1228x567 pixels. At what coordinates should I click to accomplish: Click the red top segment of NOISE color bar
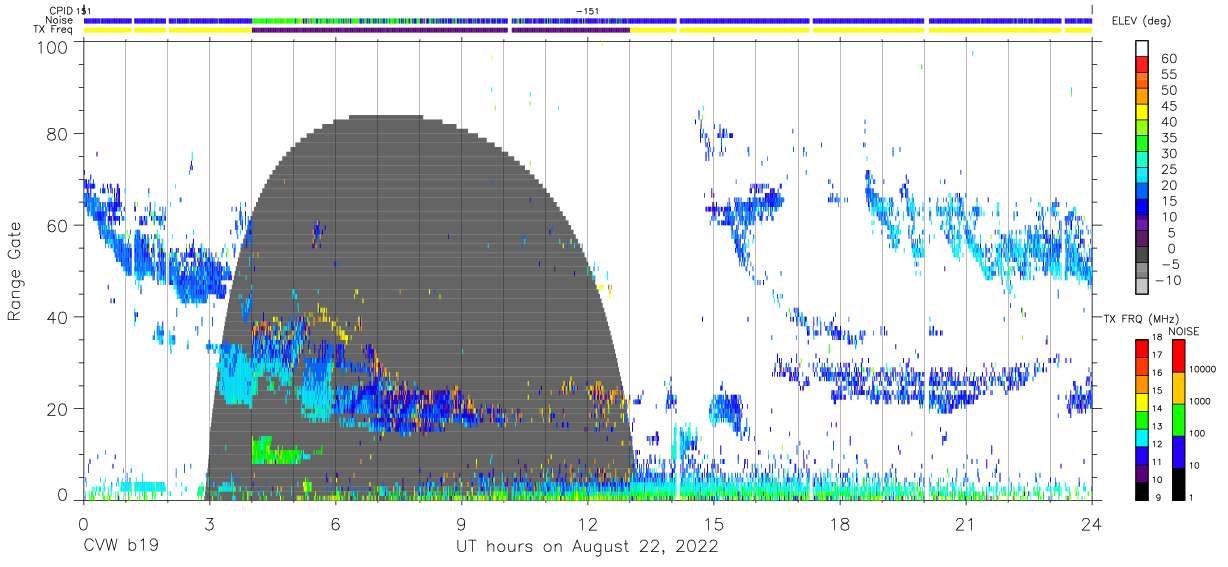[x=1179, y=356]
